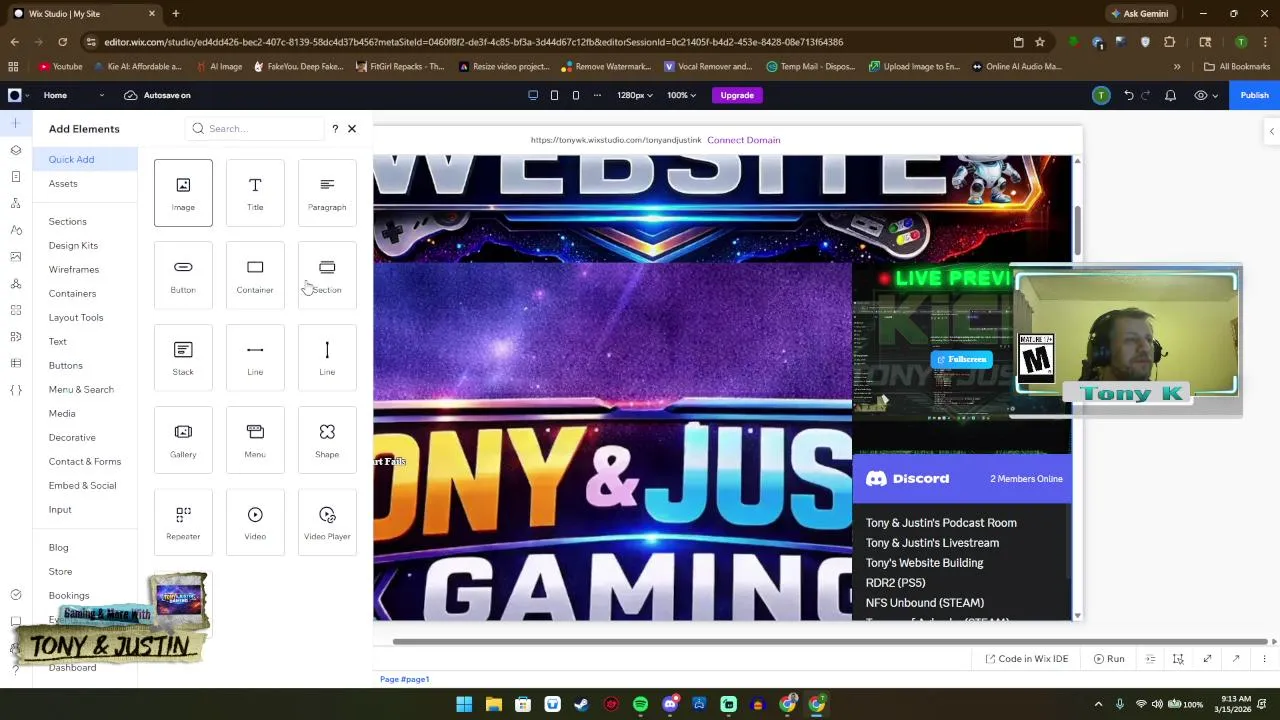This screenshot has width=1280, height=720.
Task: Switch to mobile breakpoint view
Action: click(576, 95)
